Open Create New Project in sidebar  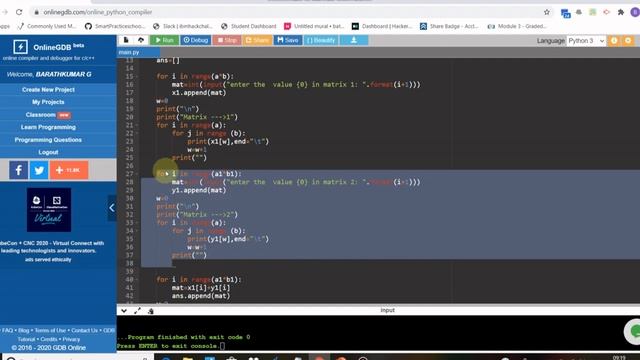(48, 89)
